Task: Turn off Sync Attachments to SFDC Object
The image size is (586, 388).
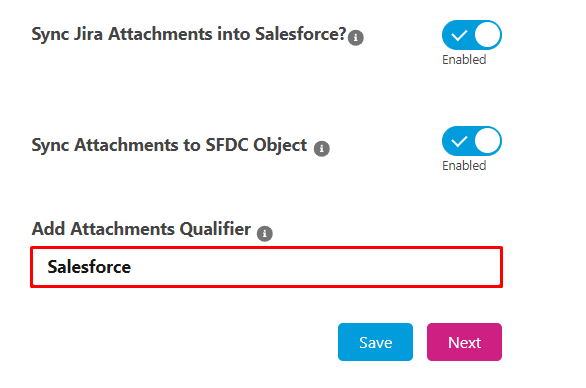Action: point(472,141)
